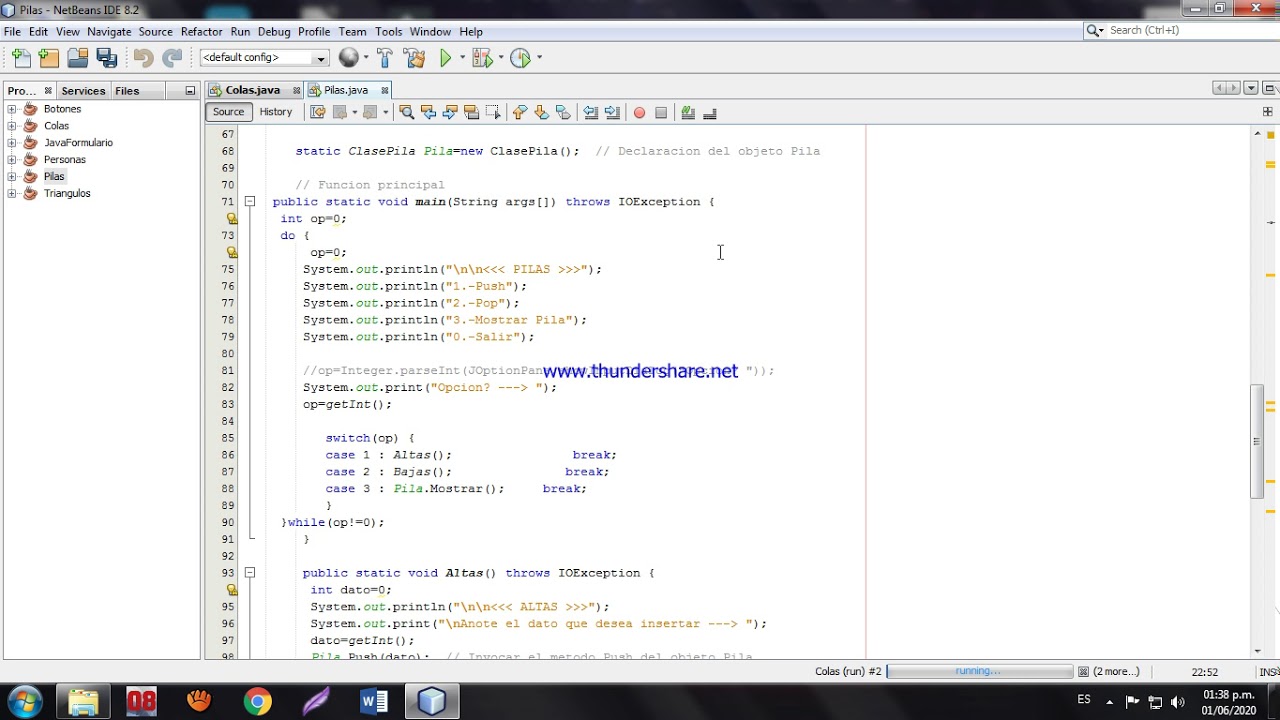Open the Profile Project dropdown arrow

[x=539, y=58]
